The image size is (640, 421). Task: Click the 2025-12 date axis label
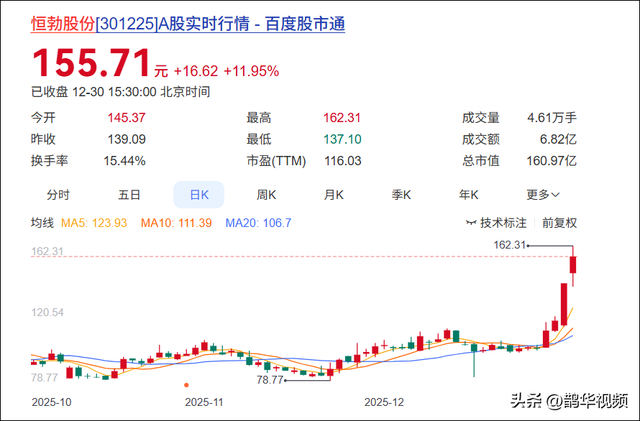(384, 402)
